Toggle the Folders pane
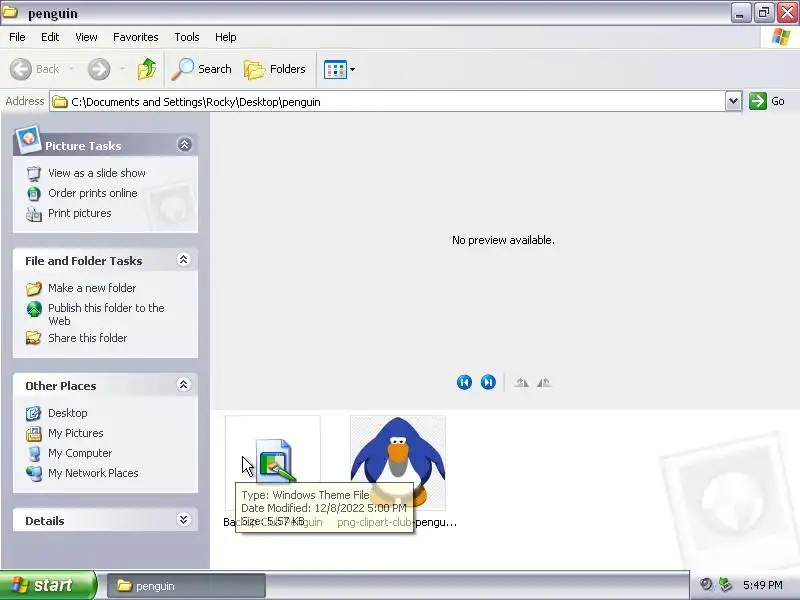 pyautogui.click(x=274, y=69)
